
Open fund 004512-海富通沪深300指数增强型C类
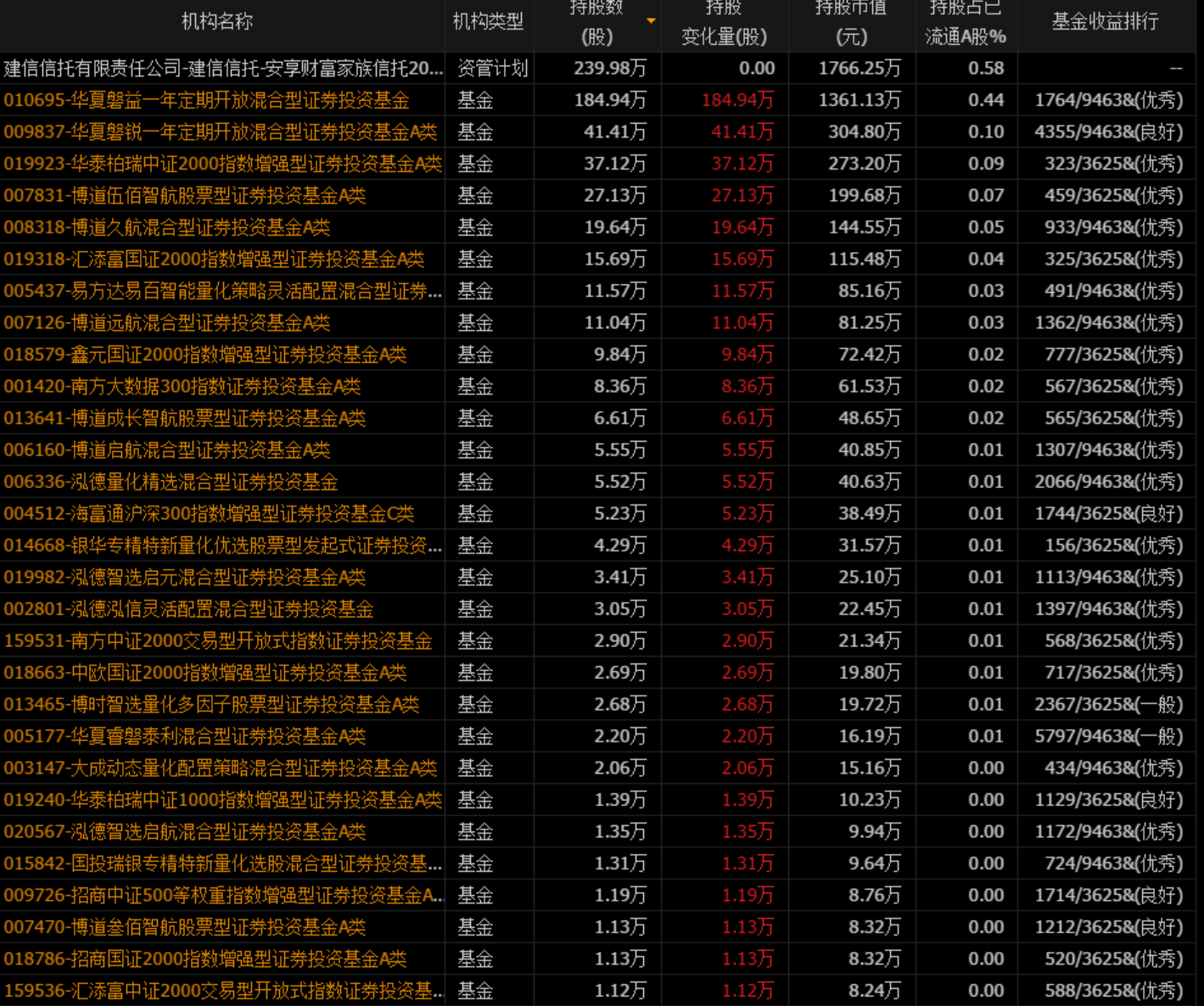[x=209, y=514]
